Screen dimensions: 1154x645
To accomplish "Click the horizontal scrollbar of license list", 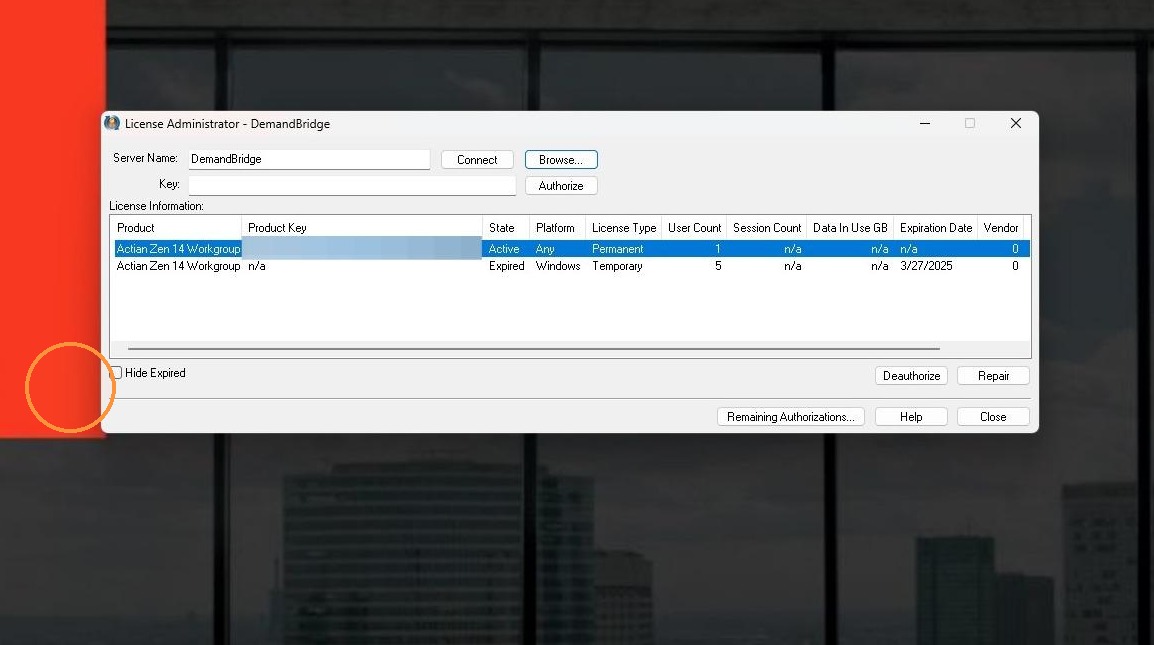I will point(534,348).
